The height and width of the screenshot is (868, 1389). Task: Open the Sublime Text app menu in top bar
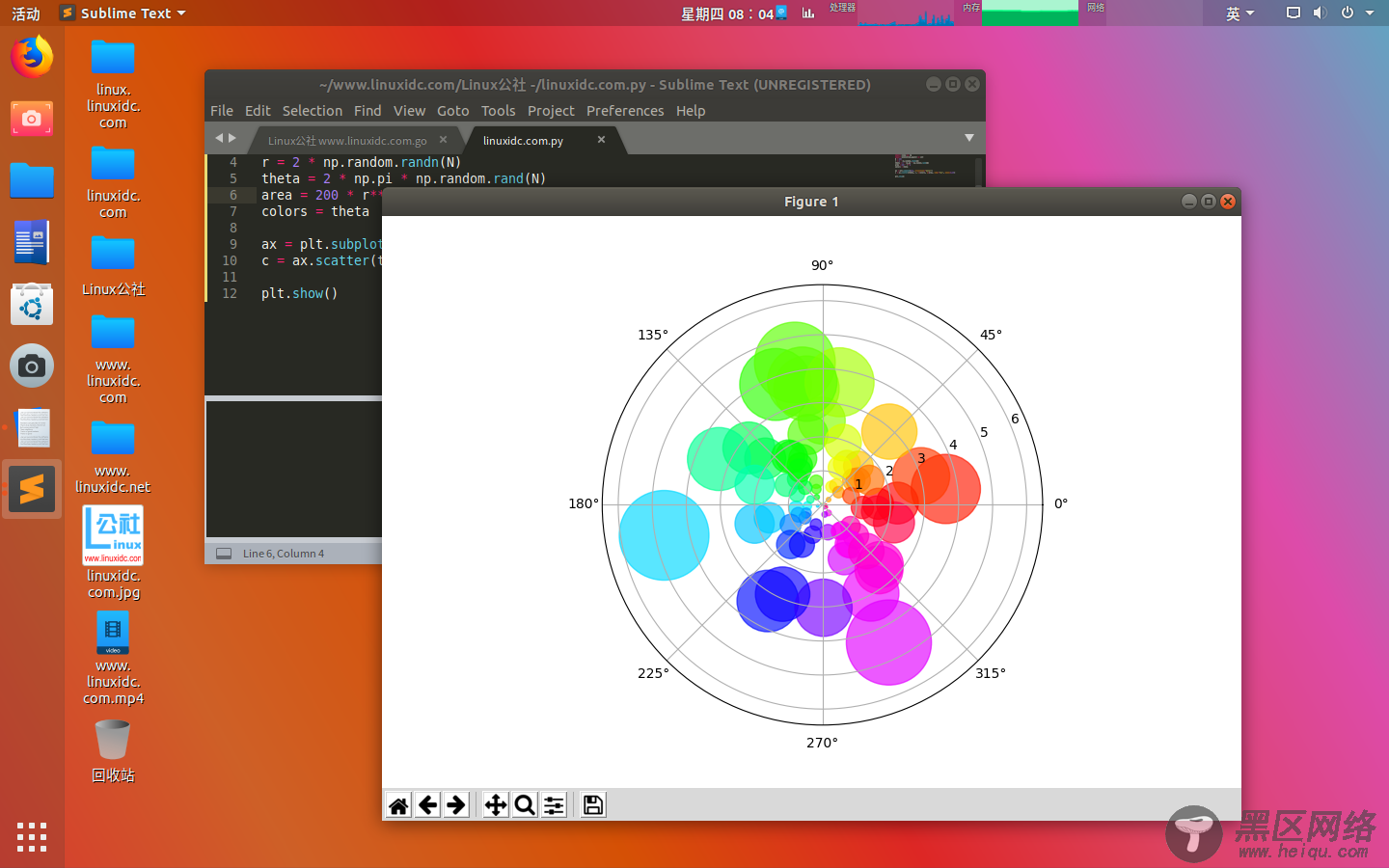[123, 13]
